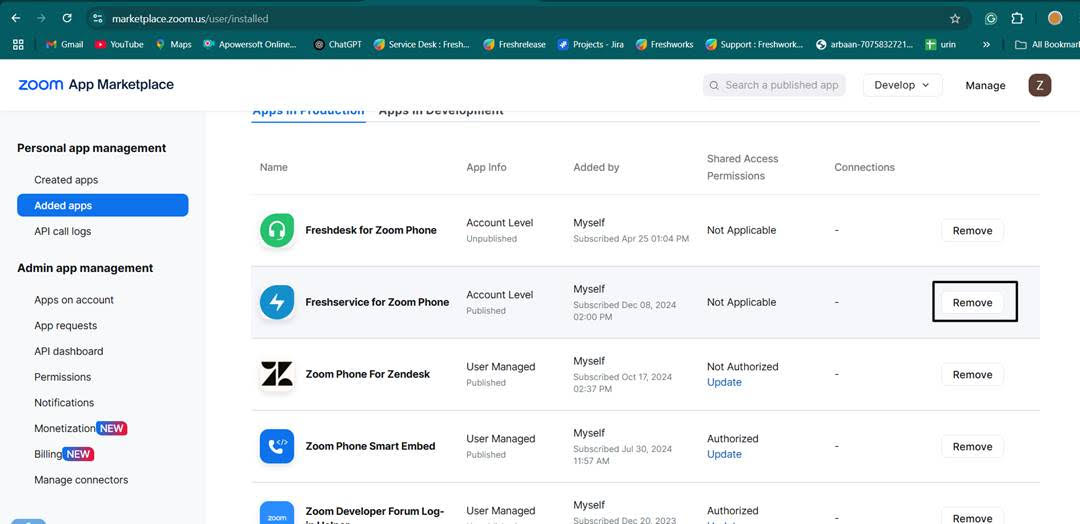This screenshot has width=1080, height=524.
Task: Open API call logs in sidebar
Action: tap(63, 231)
